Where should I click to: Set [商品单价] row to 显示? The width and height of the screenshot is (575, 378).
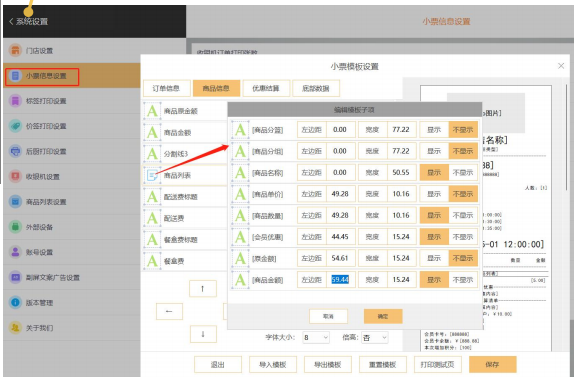click(x=434, y=194)
